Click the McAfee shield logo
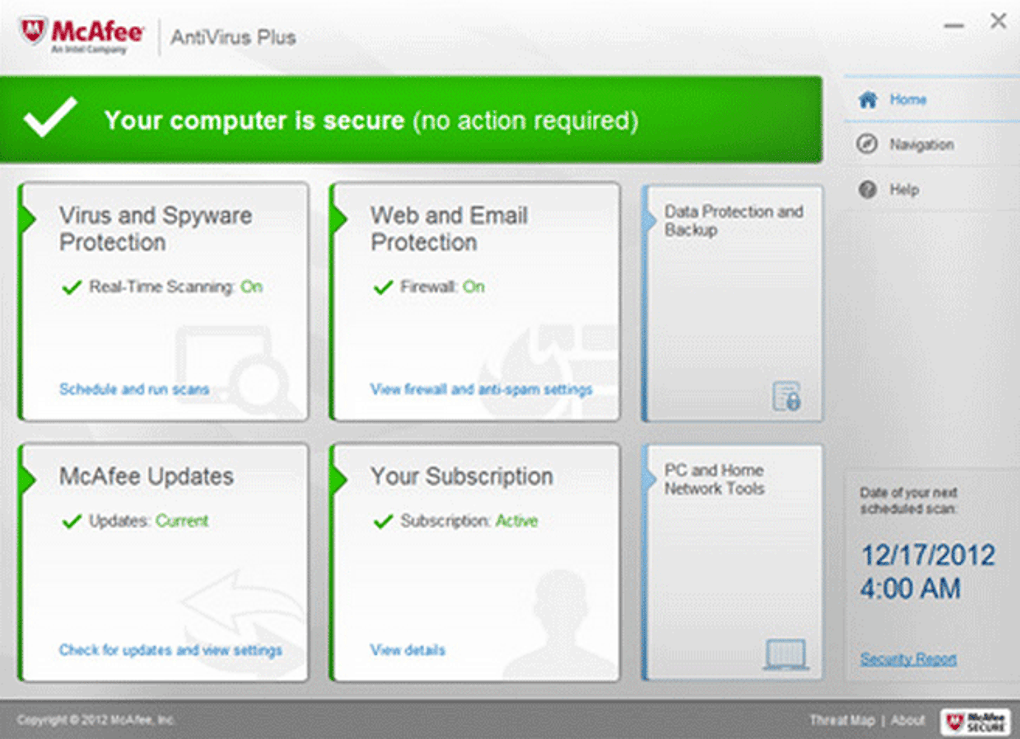The image size is (1020, 739). click(34, 31)
